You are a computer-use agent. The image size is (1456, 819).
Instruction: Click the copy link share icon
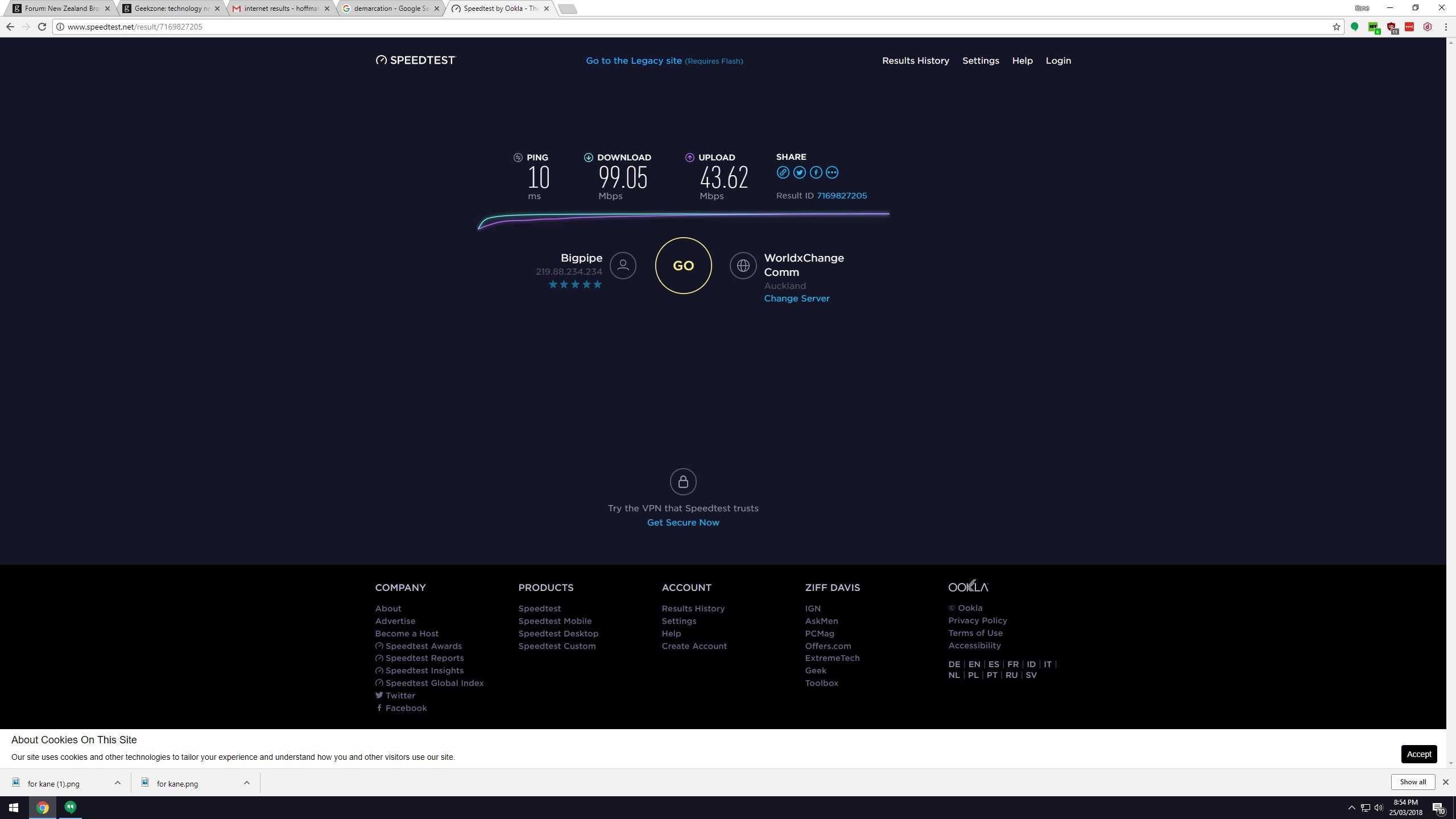tap(783, 173)
